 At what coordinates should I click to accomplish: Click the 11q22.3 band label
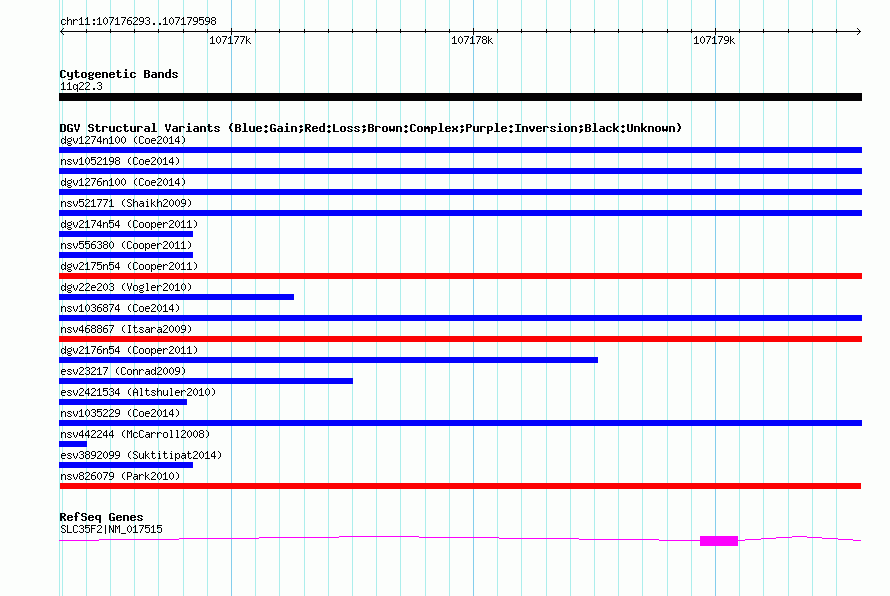pyautogui.click(x=81, y=86)
